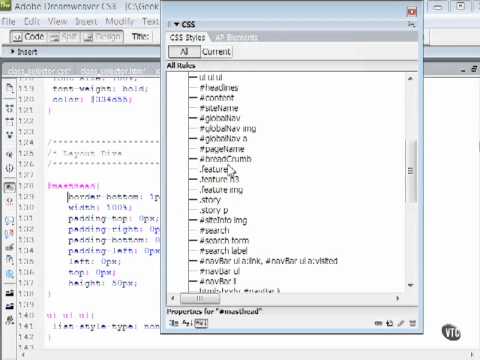Toggle Highlight Invalid Code icon

tap(10, 200)
